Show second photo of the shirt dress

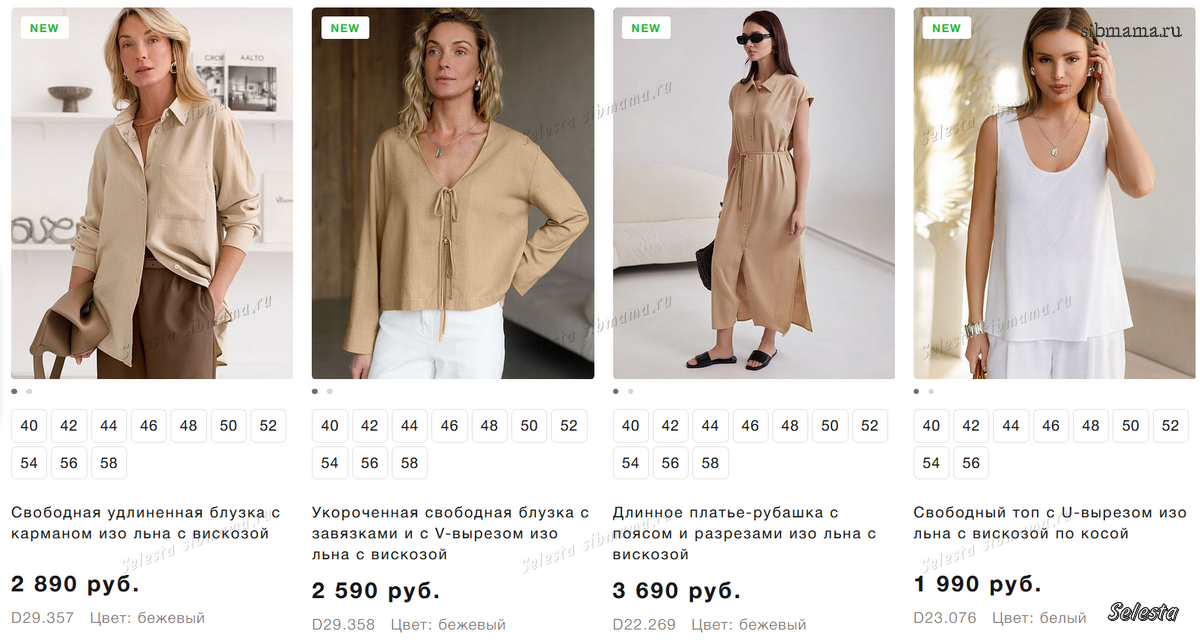(x=631, y=392)
